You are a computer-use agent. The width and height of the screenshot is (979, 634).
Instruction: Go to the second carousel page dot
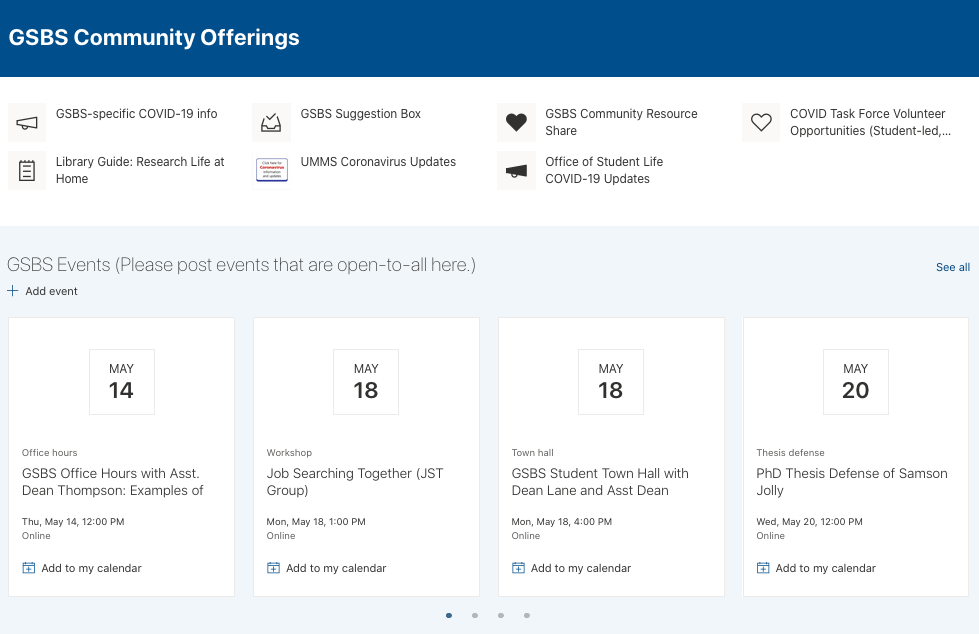tap(475, 616)
